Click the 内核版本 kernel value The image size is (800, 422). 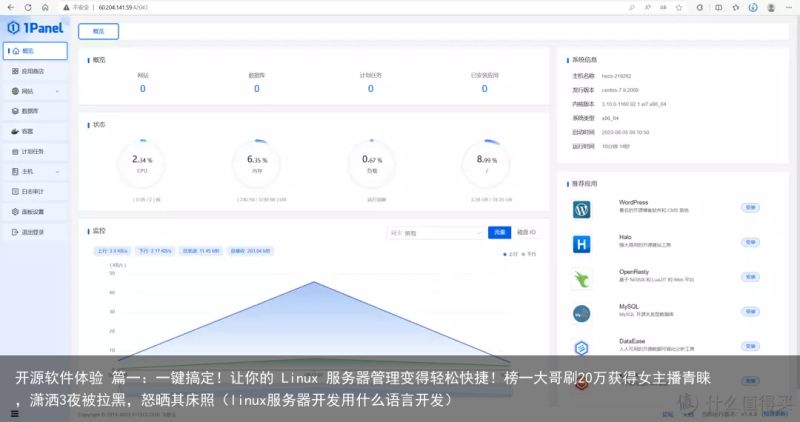634,104
